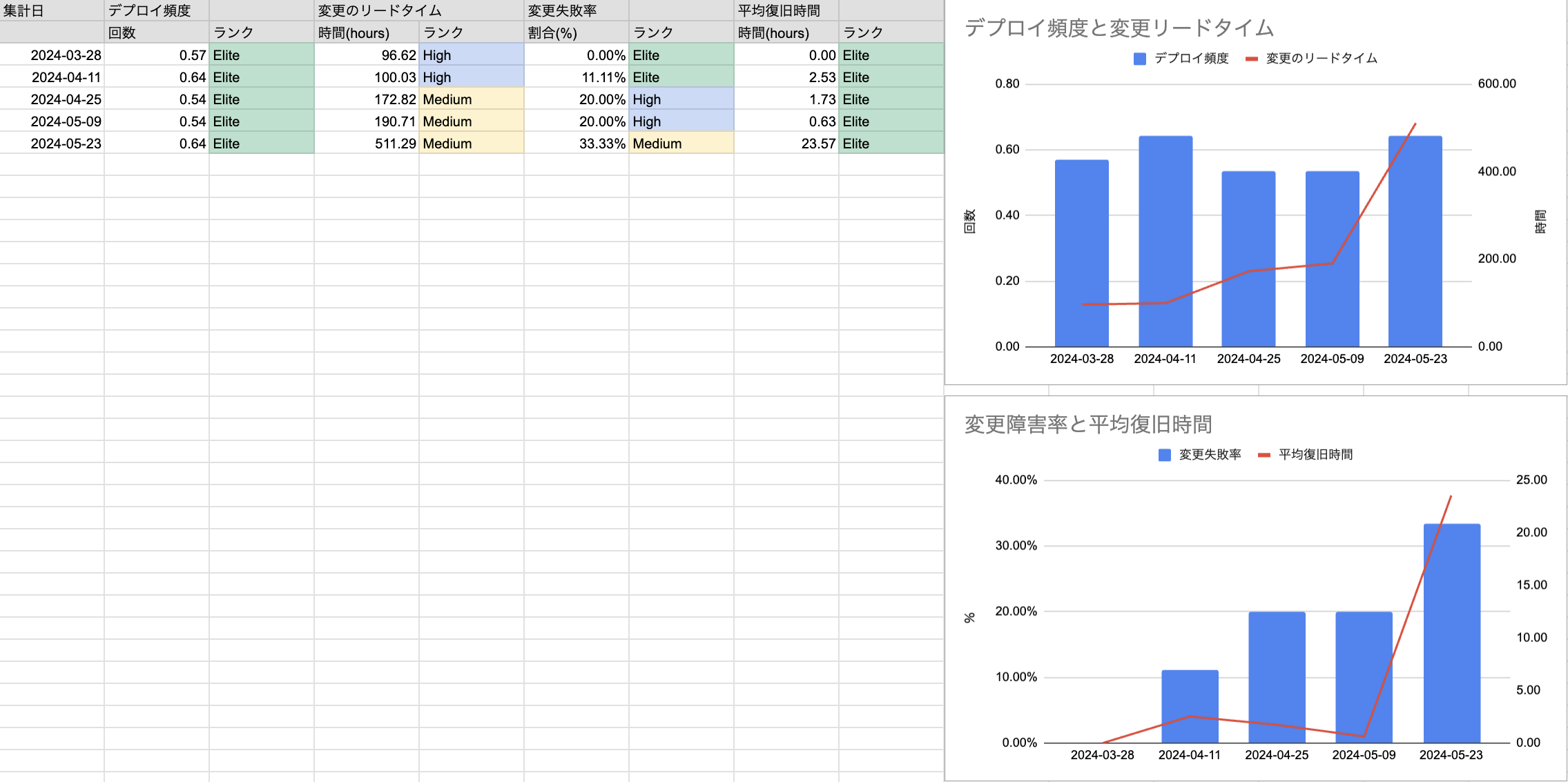Screen dimensions: 1568x782
Task: Select the デプロイ頻度と変更リードタイム chart title
Action: click(x=1119, y=28)
